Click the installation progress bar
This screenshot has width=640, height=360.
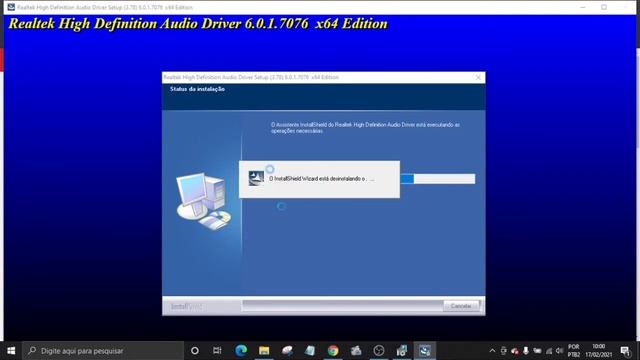point(438,179)
